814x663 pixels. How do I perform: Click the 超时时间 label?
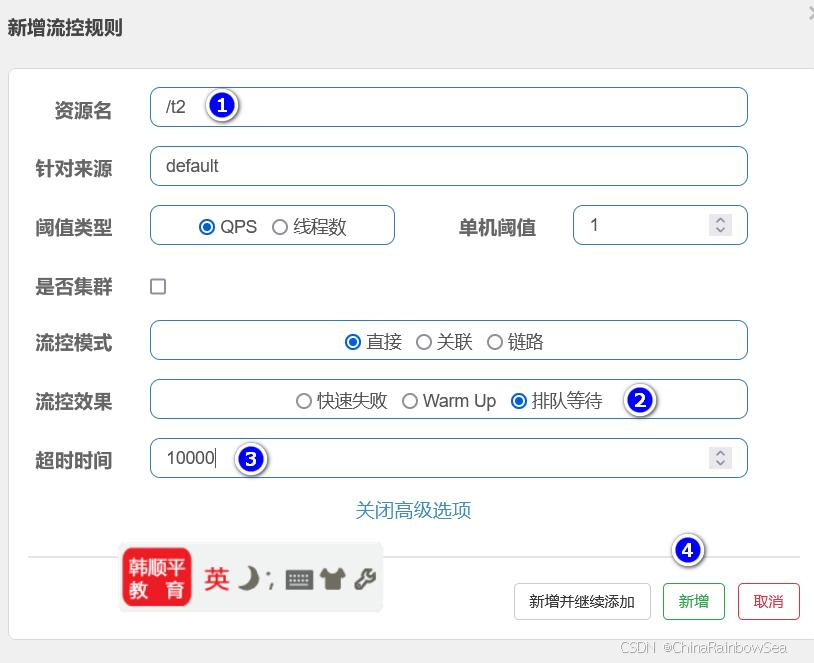74,461
